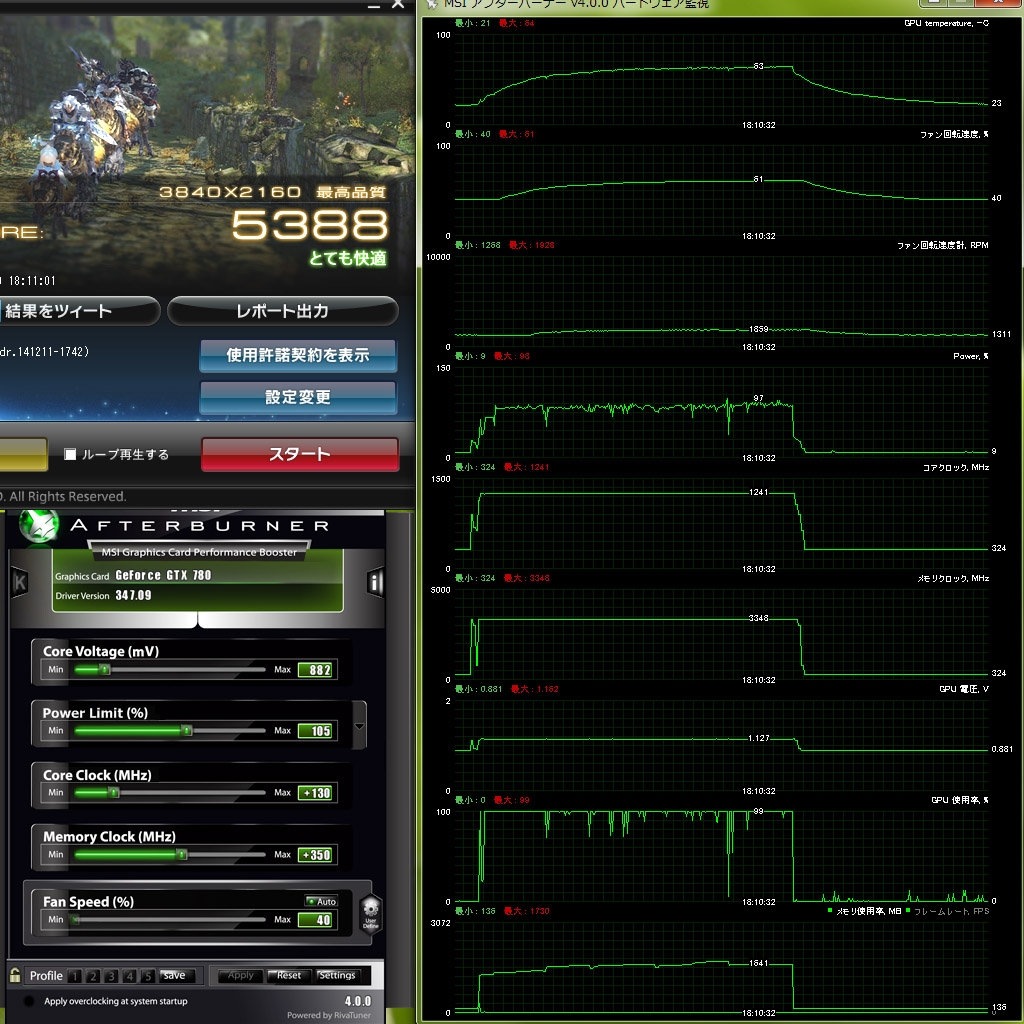1024x1024 pixels.
Task: Click レポート出力 report output button
Action: point(283,311)
